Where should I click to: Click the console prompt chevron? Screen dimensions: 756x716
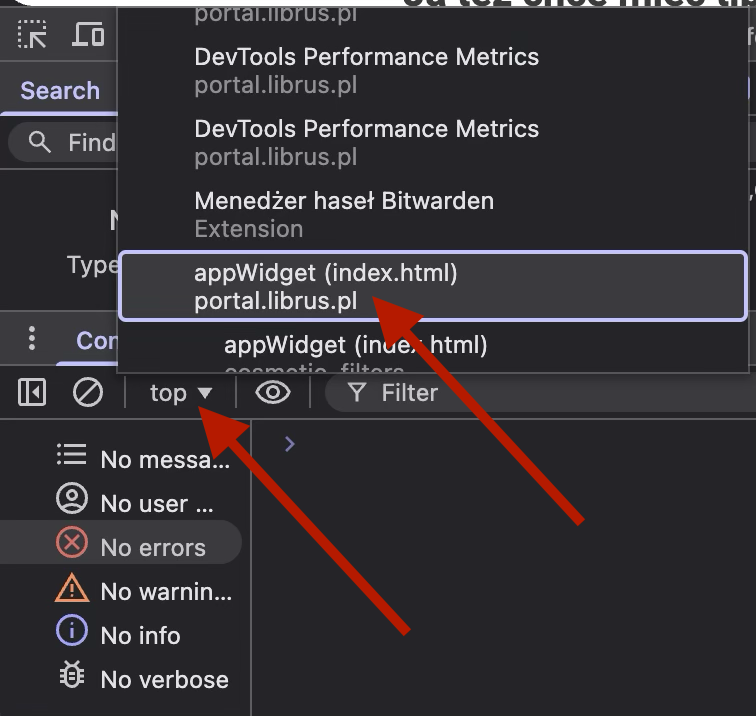[290, 443]
